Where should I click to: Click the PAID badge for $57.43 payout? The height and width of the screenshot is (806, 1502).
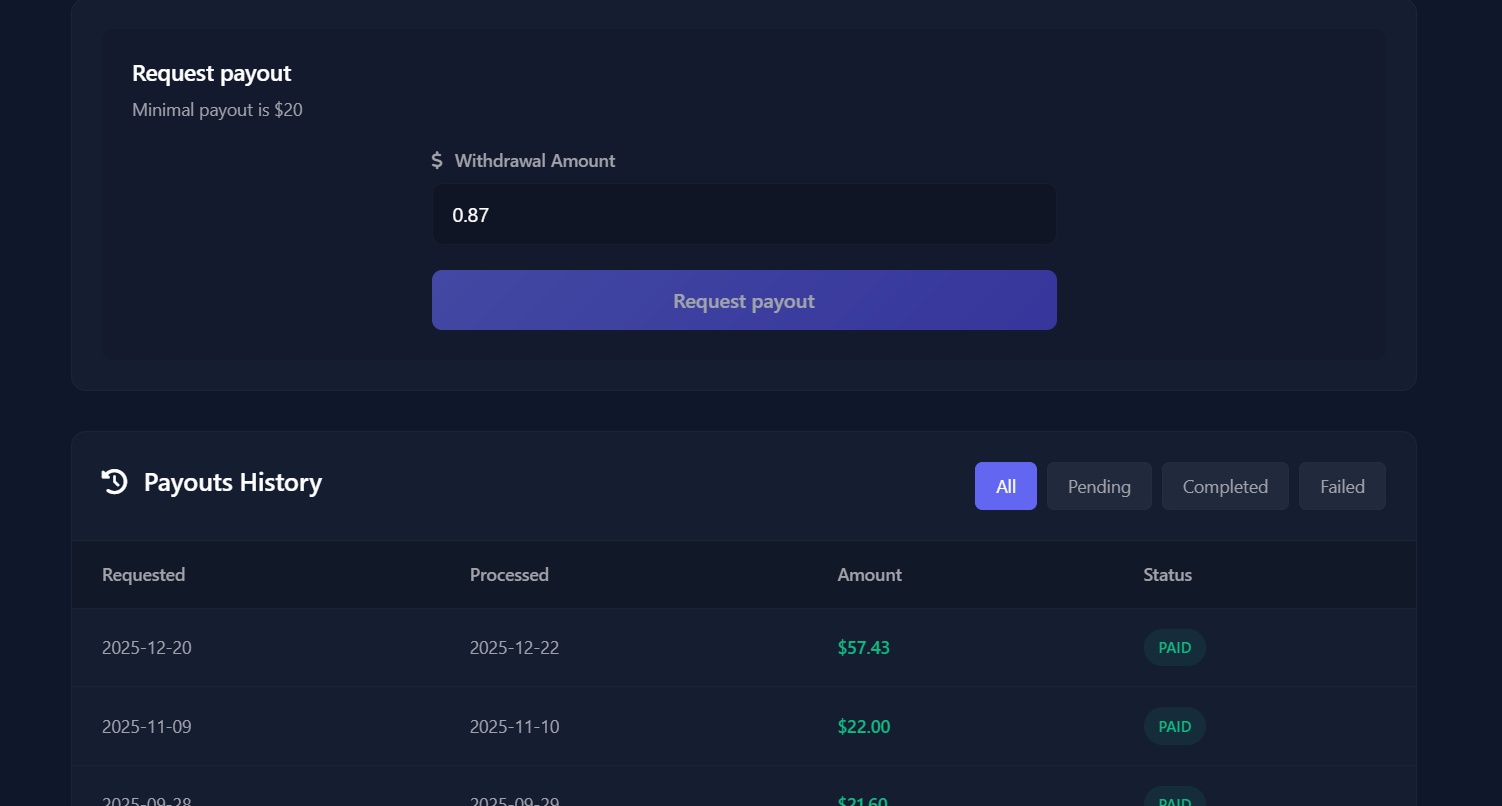(x=1174, y=648)
